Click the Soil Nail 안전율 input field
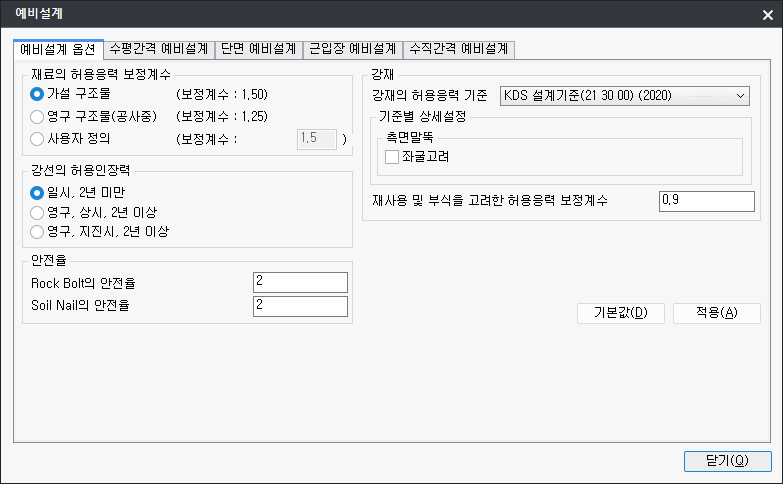This screenshot has width=783, height=484. click(300, 305)
